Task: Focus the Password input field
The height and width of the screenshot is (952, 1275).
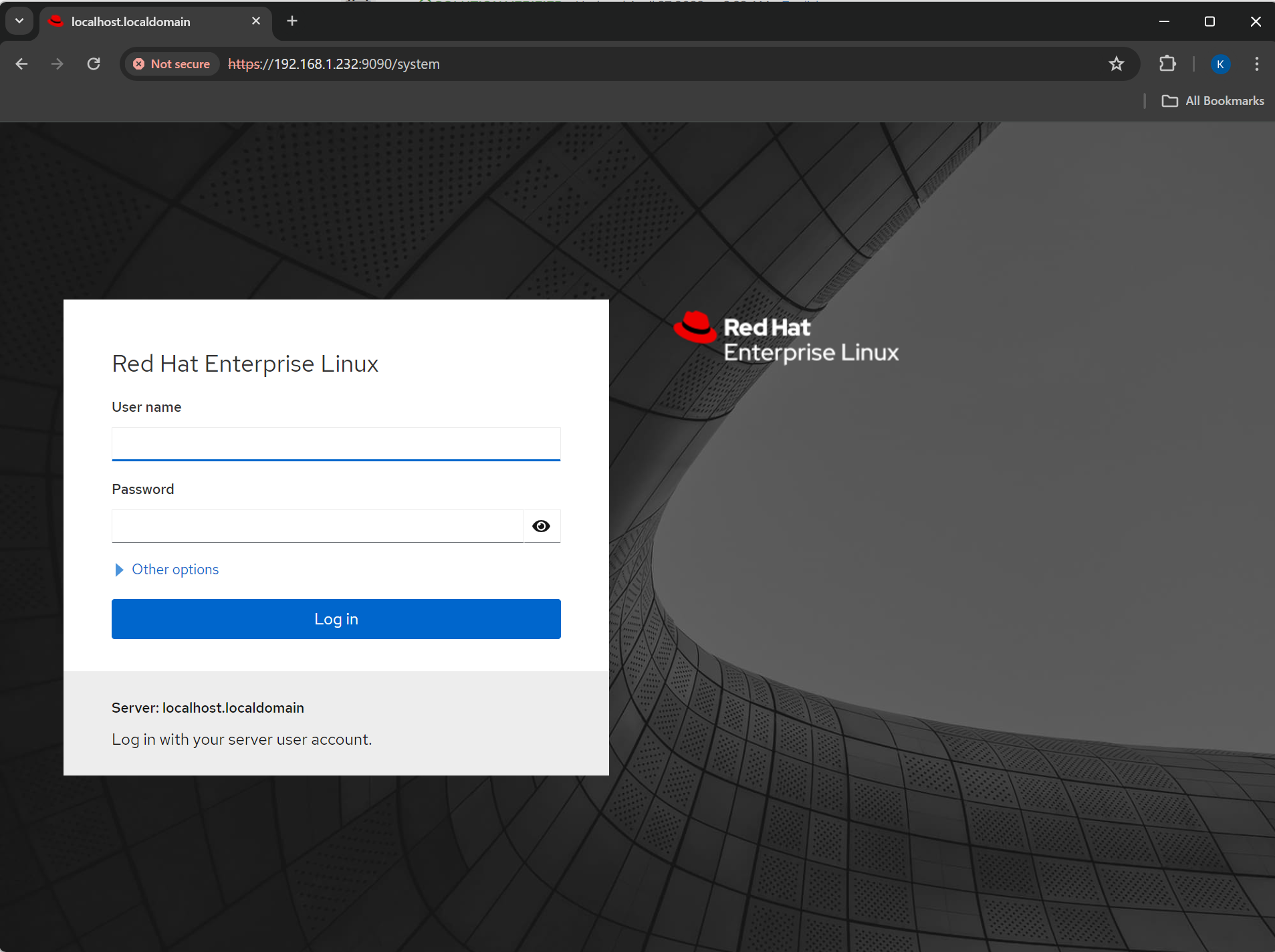Action: [x=318, y=526]
